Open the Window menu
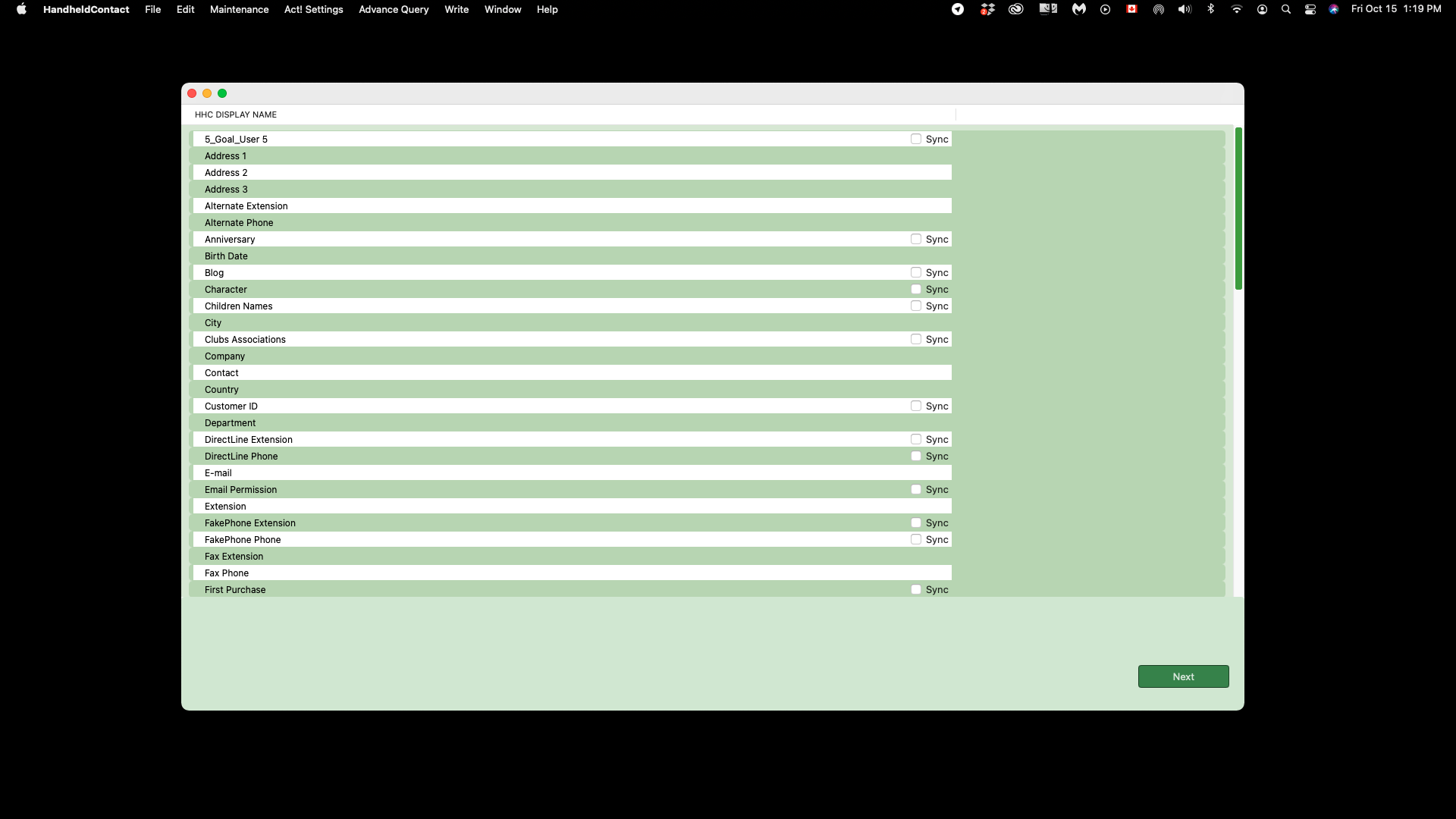Image resolution: width=1456 pixels, height=819 pixels. pos(503,9)
